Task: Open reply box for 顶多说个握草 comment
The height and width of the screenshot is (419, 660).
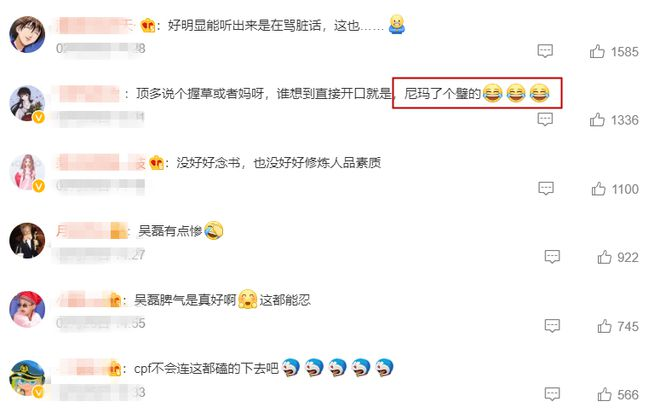Action: (545, 120)
